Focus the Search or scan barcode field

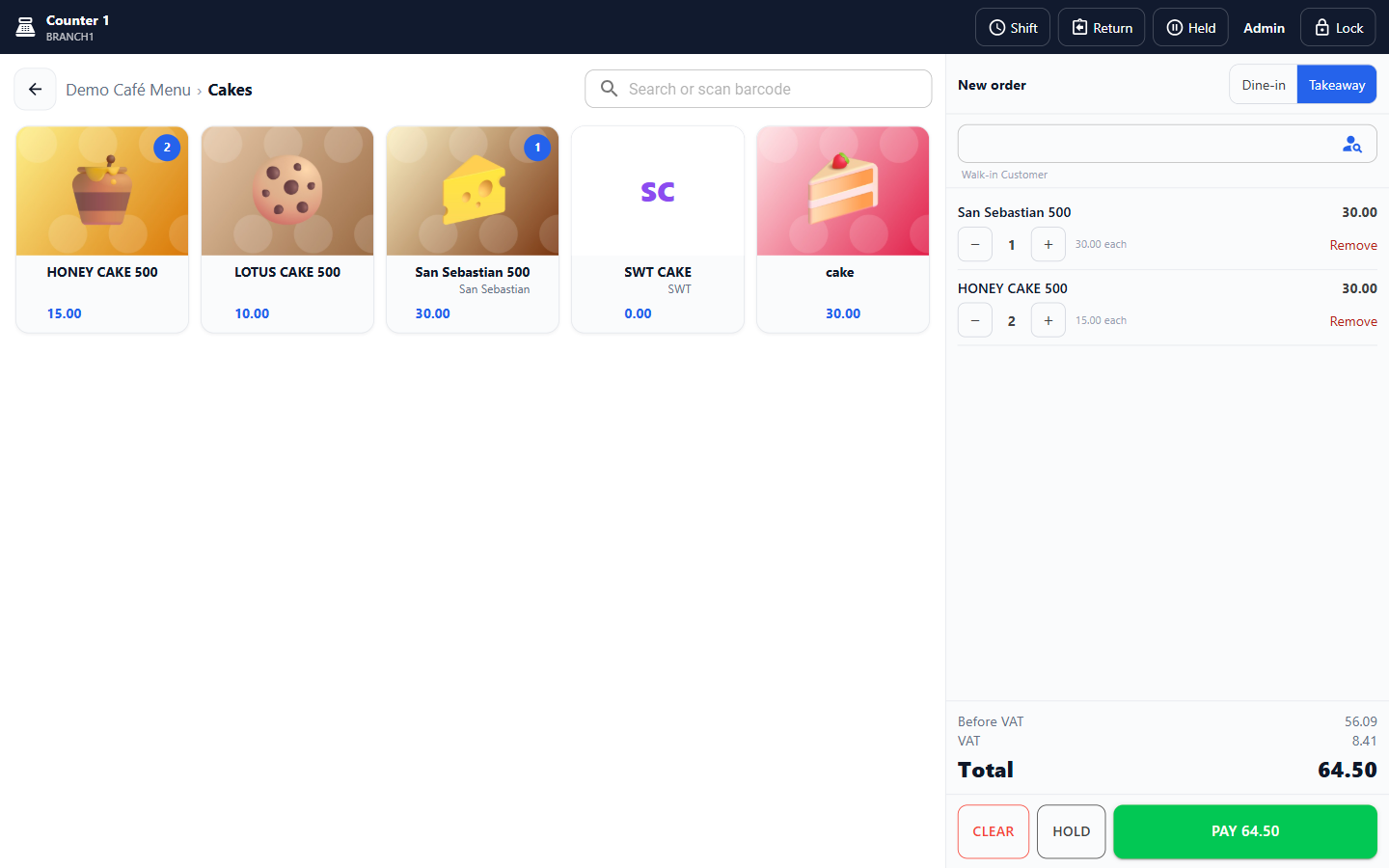coord(758,89)
